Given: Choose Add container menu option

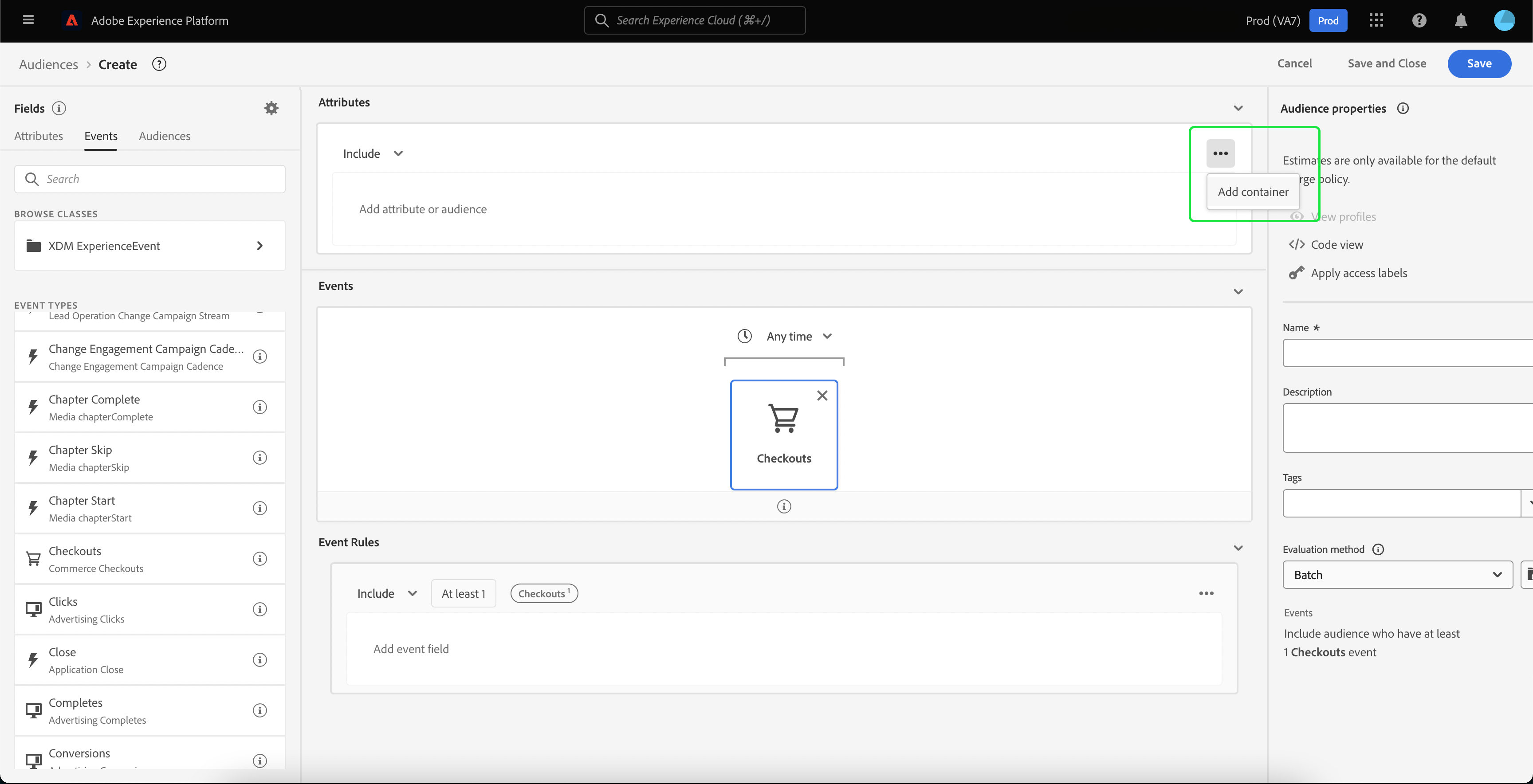Looking at the screenshot, I should point(1253,192).
